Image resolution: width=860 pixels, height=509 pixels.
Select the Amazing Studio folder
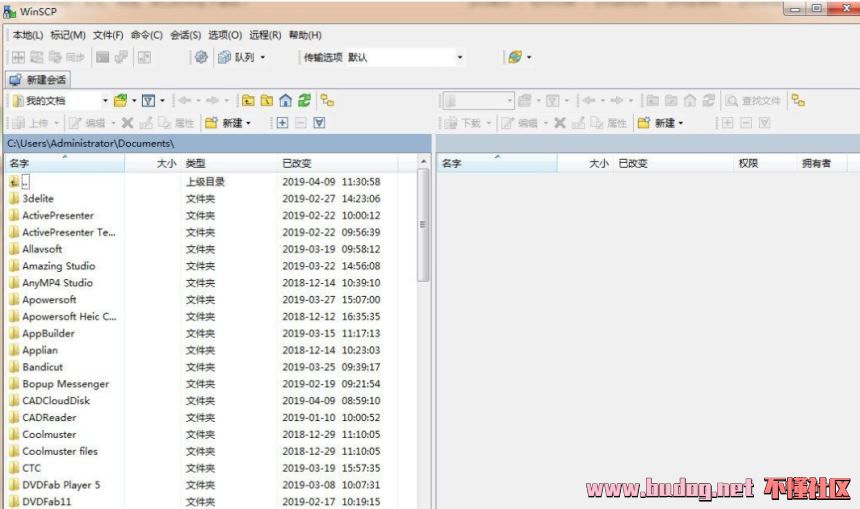pos(59,266)
